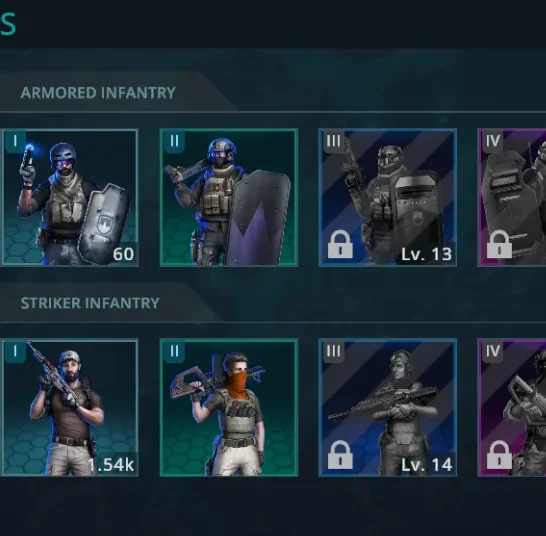The height and width of the screenshot is (536, 546).
Task: Select the tier II Striker Infantry unit
Action: tap(229, 407)
